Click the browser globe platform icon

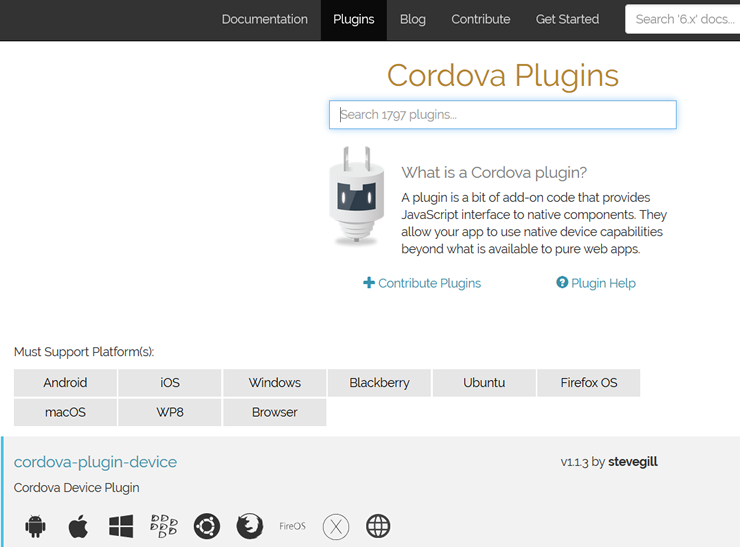coord(378,526)
